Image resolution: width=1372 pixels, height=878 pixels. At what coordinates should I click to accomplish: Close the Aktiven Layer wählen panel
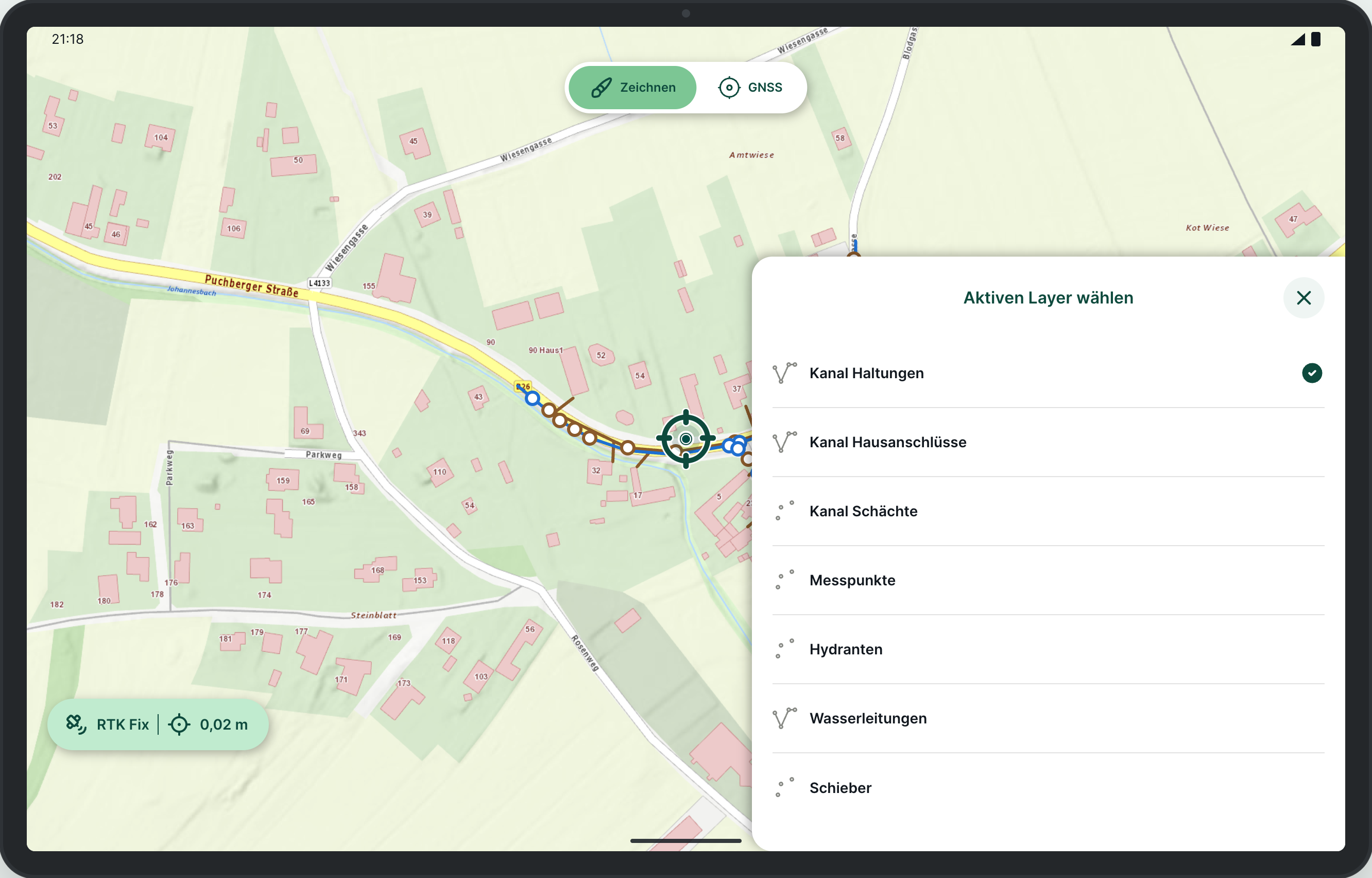point(1304,298)
